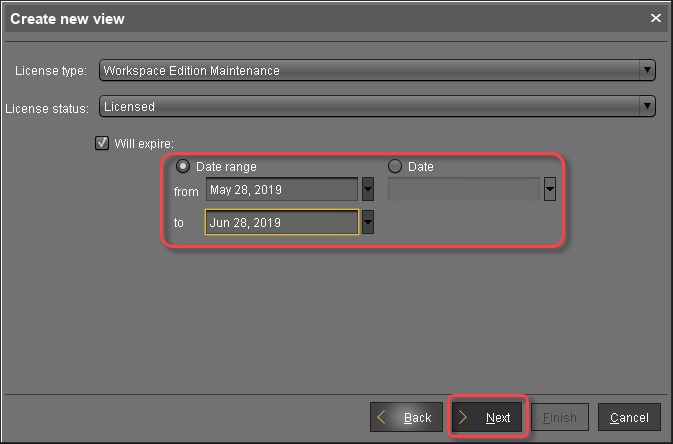Cancel the new view wizard
Viewport: 673px width, 444px height.
[x=629, y=418]
